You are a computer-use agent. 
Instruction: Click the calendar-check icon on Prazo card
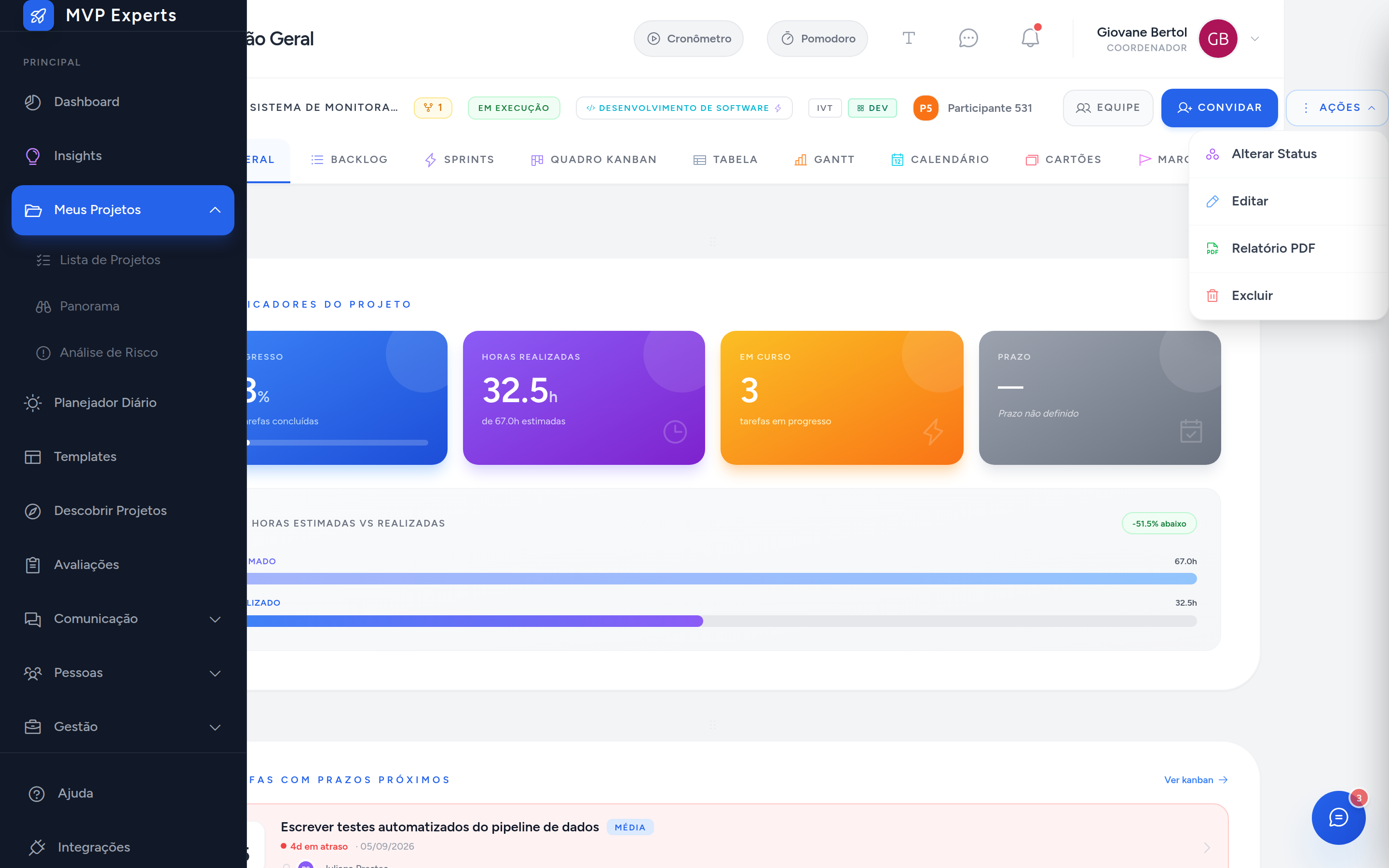coord(1191,431)
